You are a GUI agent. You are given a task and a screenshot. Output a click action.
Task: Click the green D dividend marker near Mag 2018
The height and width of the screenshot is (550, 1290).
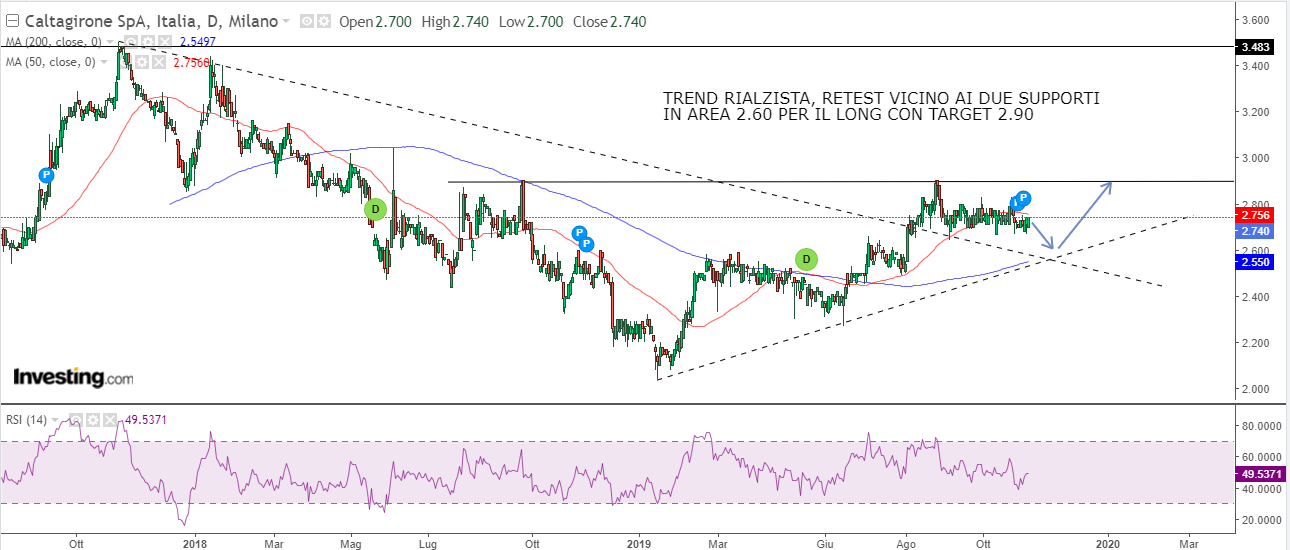click(375, 209)
